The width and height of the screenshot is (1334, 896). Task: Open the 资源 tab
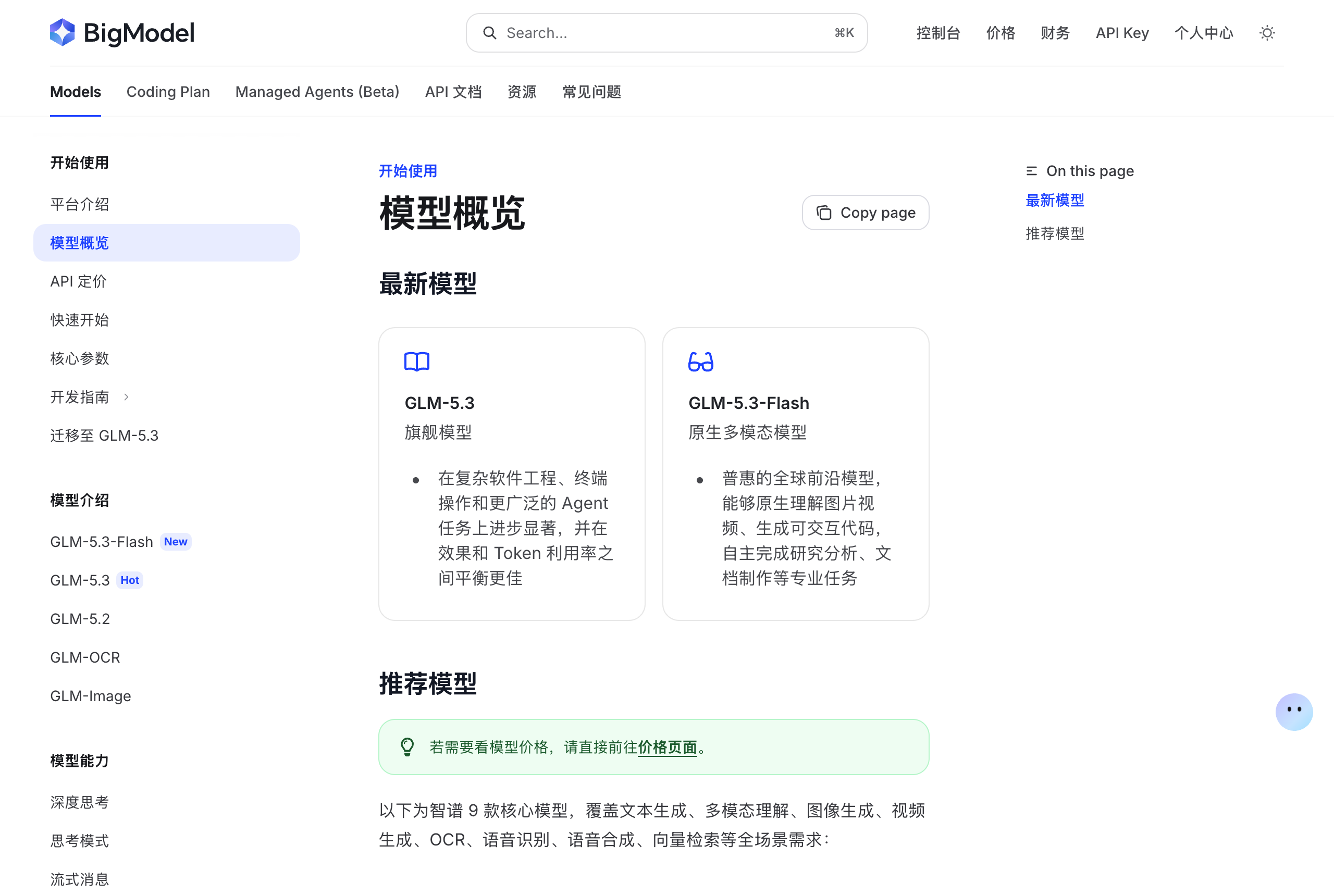(x=522, y=92)
